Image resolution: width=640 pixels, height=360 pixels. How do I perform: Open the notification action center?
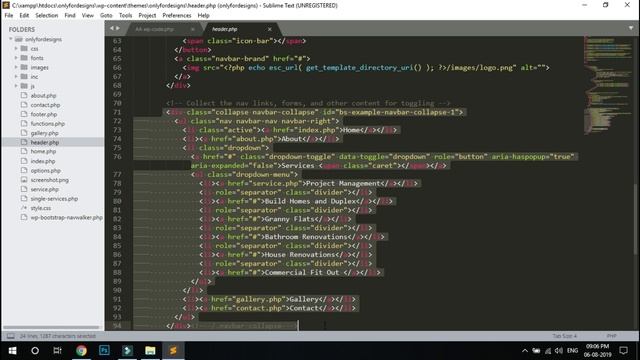click(623, 351)
